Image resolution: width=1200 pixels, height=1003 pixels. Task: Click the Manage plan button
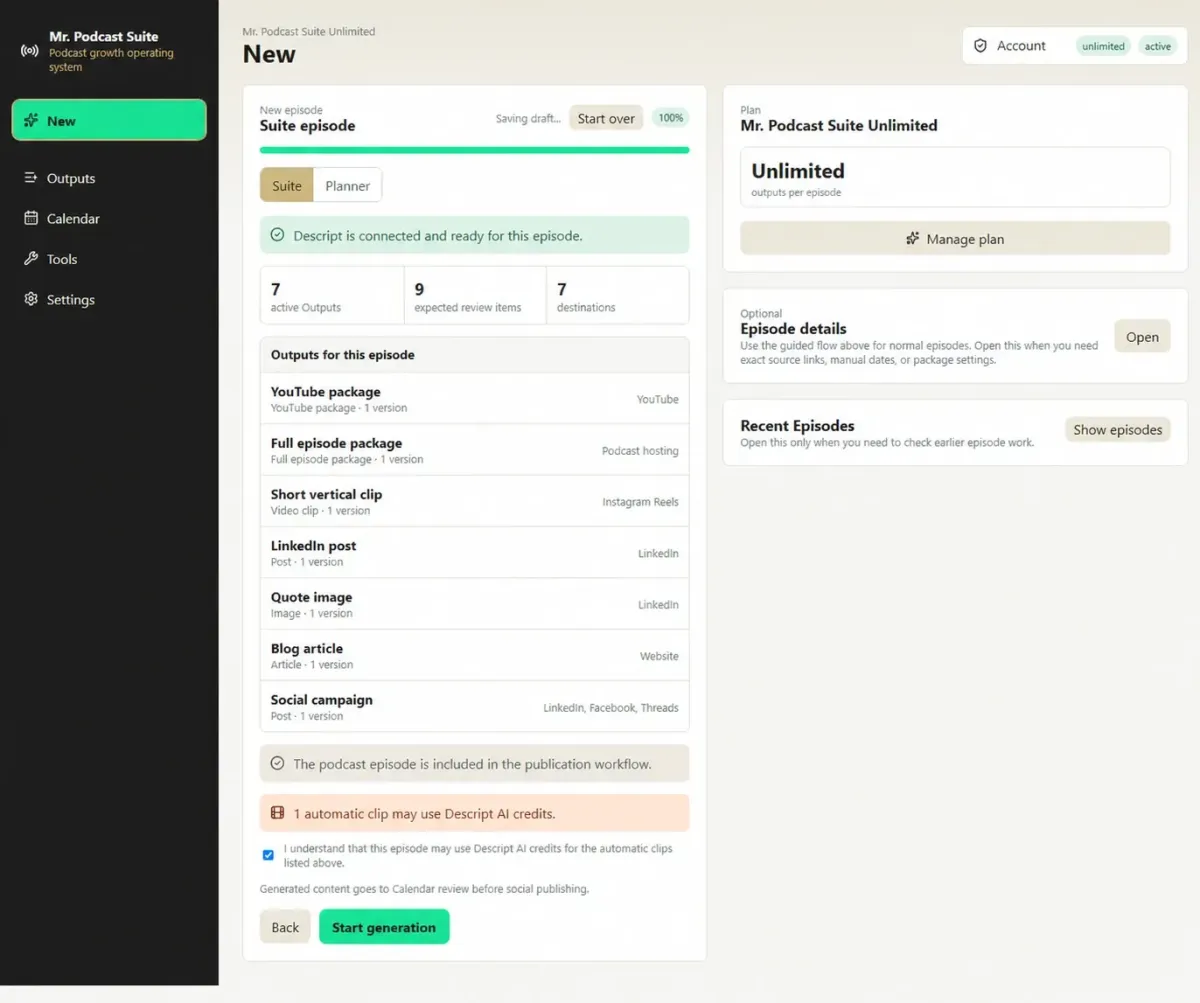pos(955,239)
